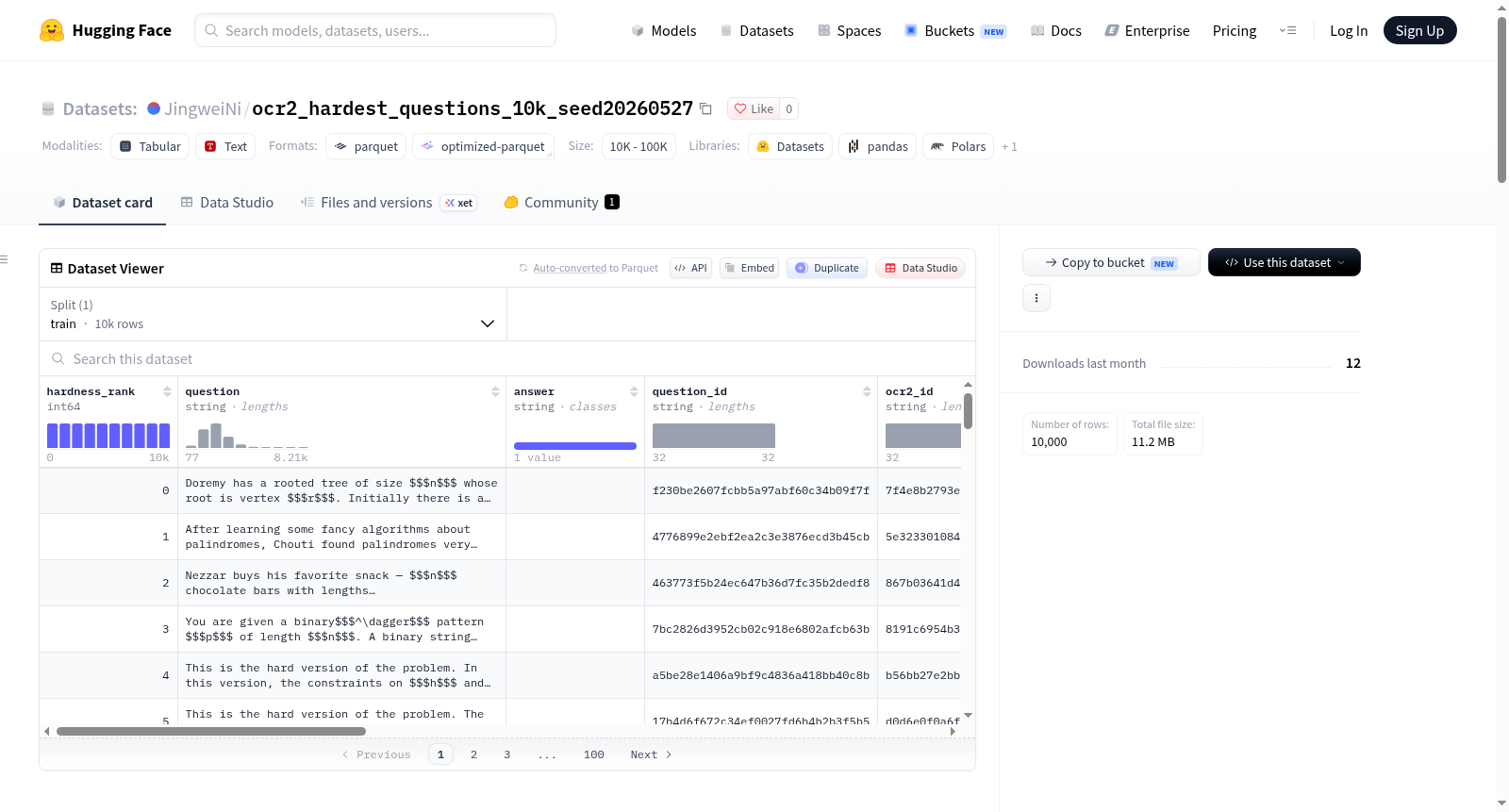Click the Duplicate button
Screen dimensions: 1509x812
pos(827,268)
